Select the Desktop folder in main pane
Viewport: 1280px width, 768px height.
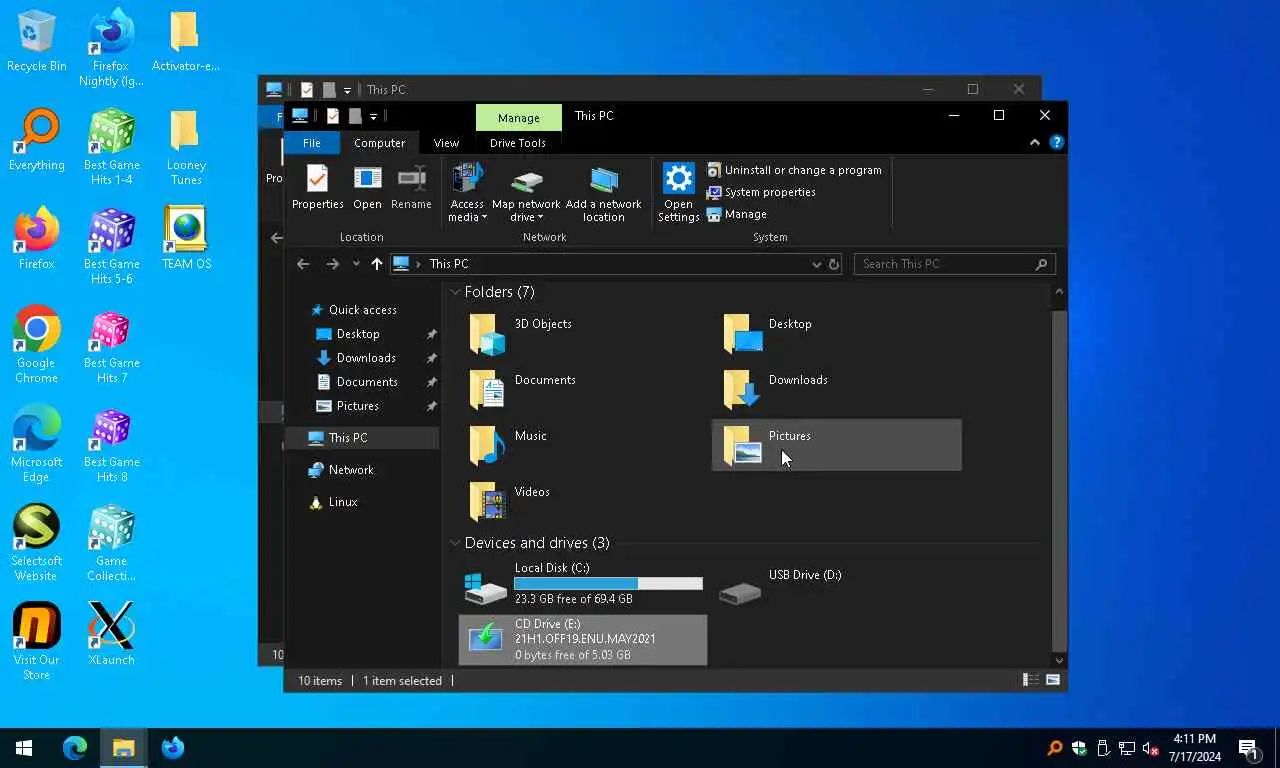pos(836,334)
